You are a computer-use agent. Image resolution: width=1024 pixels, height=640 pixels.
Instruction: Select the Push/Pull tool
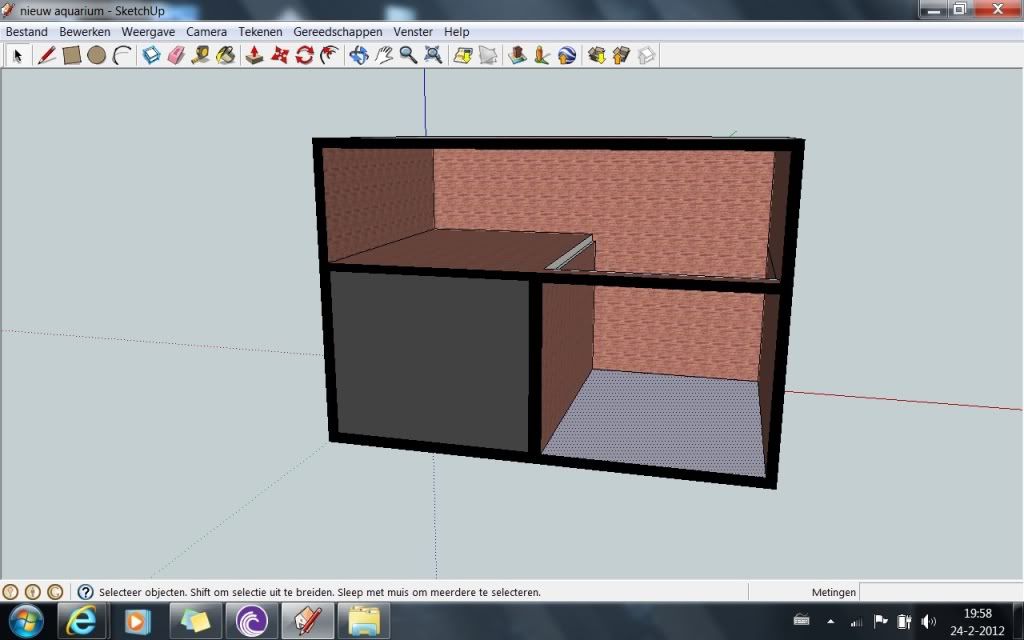click(254, 55)
